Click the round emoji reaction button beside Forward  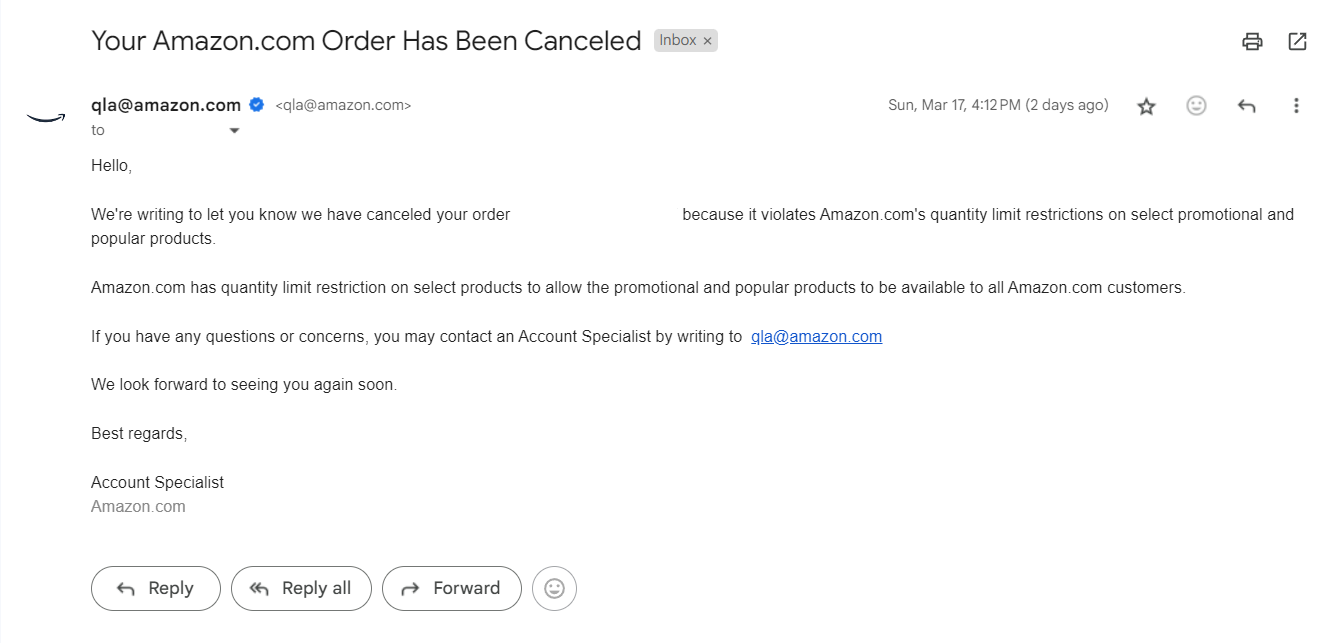click(555, 589)
